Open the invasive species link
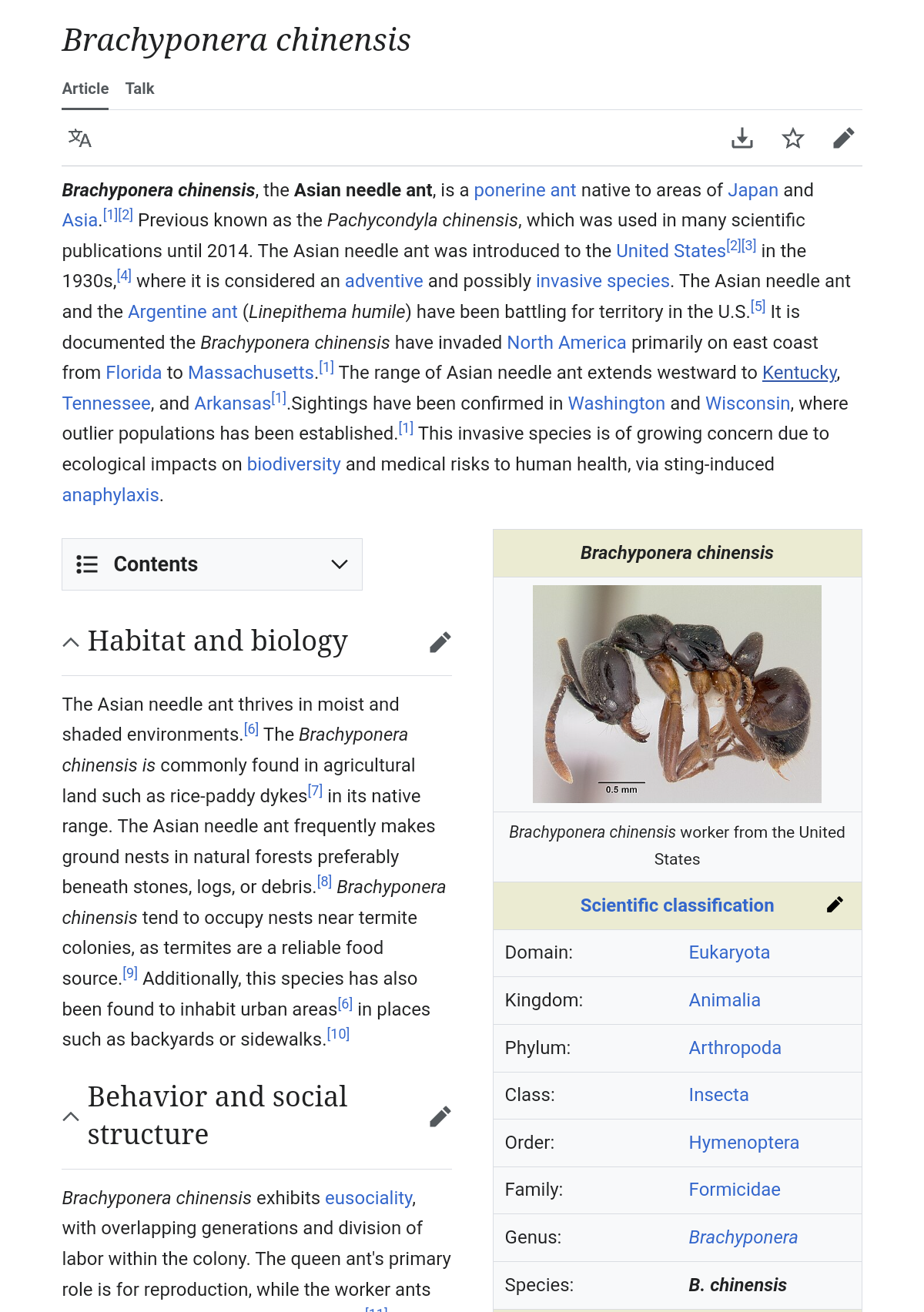This screenshot has width=924, height=1312. (603, 281)
